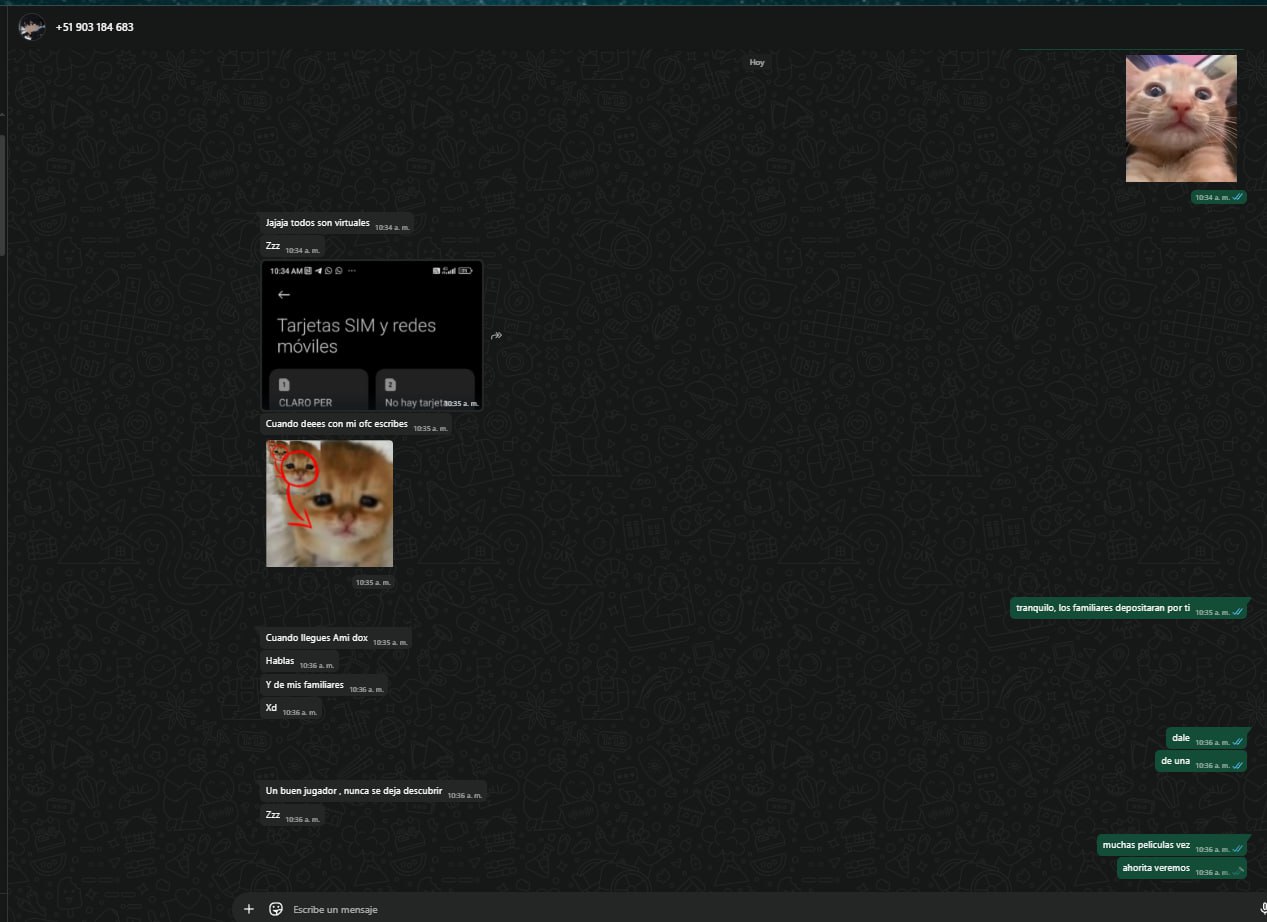The width and height of the screenshot is (1267, 922).
Task: Click the plus attach icon
Action: coord(249,909)
